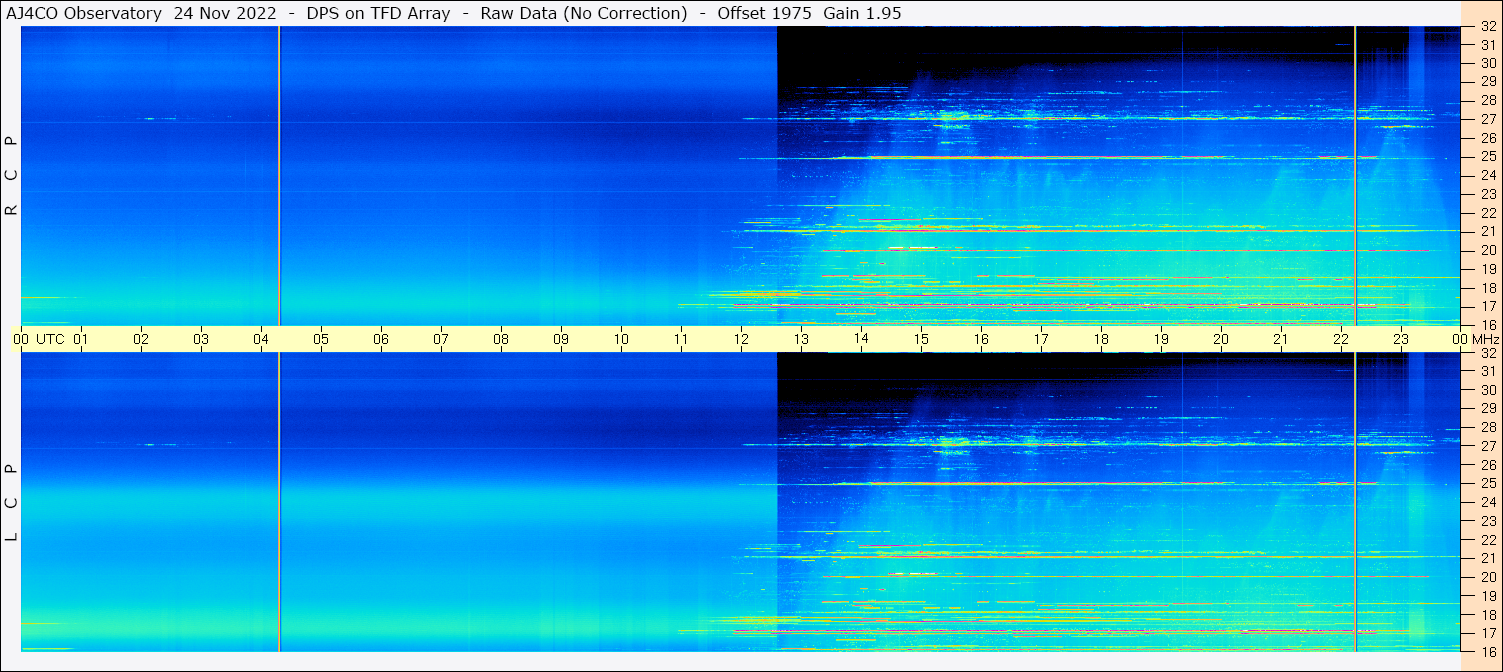Click hour "01" on the time axis
The image size is (1503, 672).
coord(81,339)
